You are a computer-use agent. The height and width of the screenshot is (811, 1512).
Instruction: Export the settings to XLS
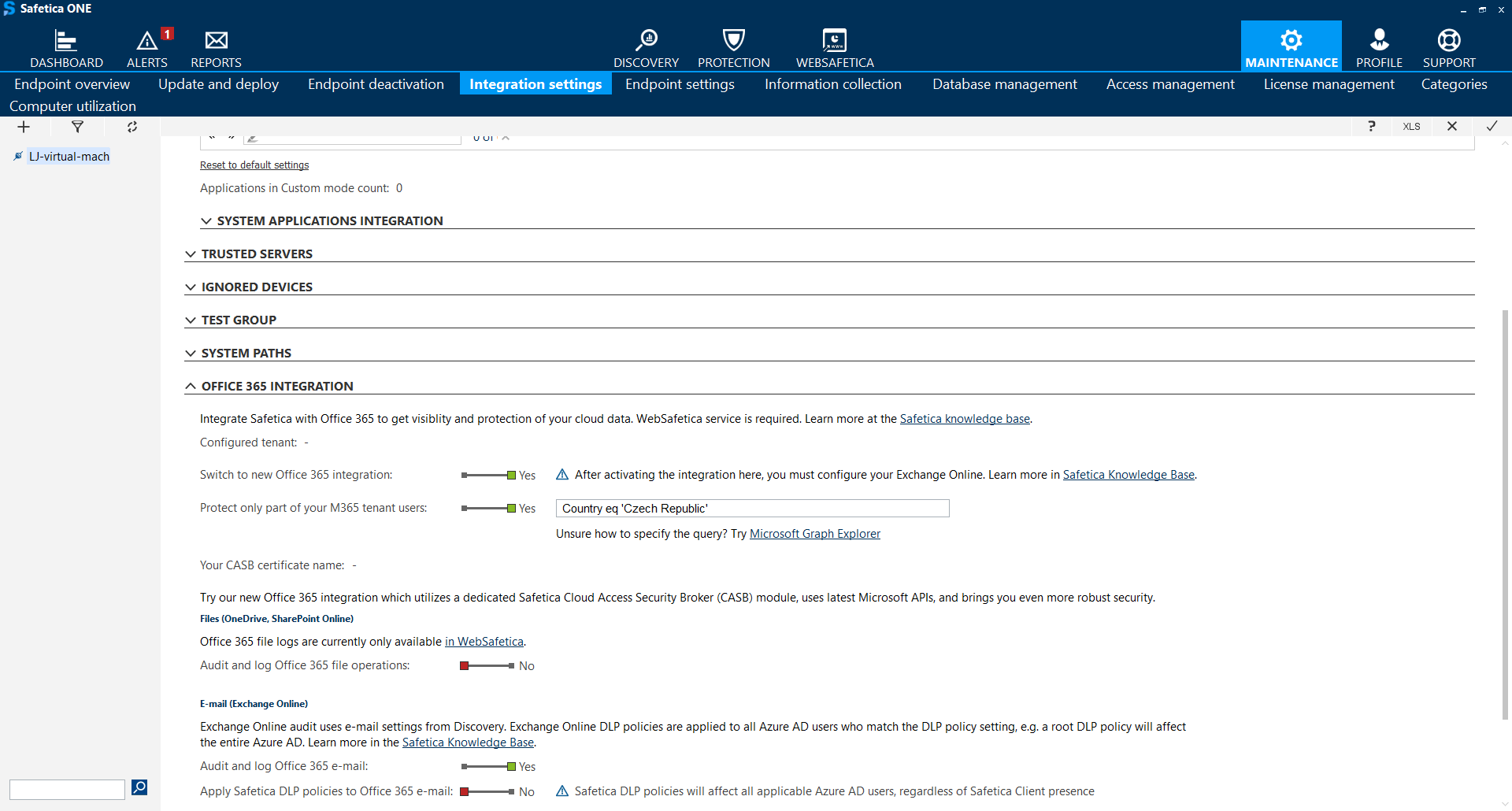coord(1411,126)
